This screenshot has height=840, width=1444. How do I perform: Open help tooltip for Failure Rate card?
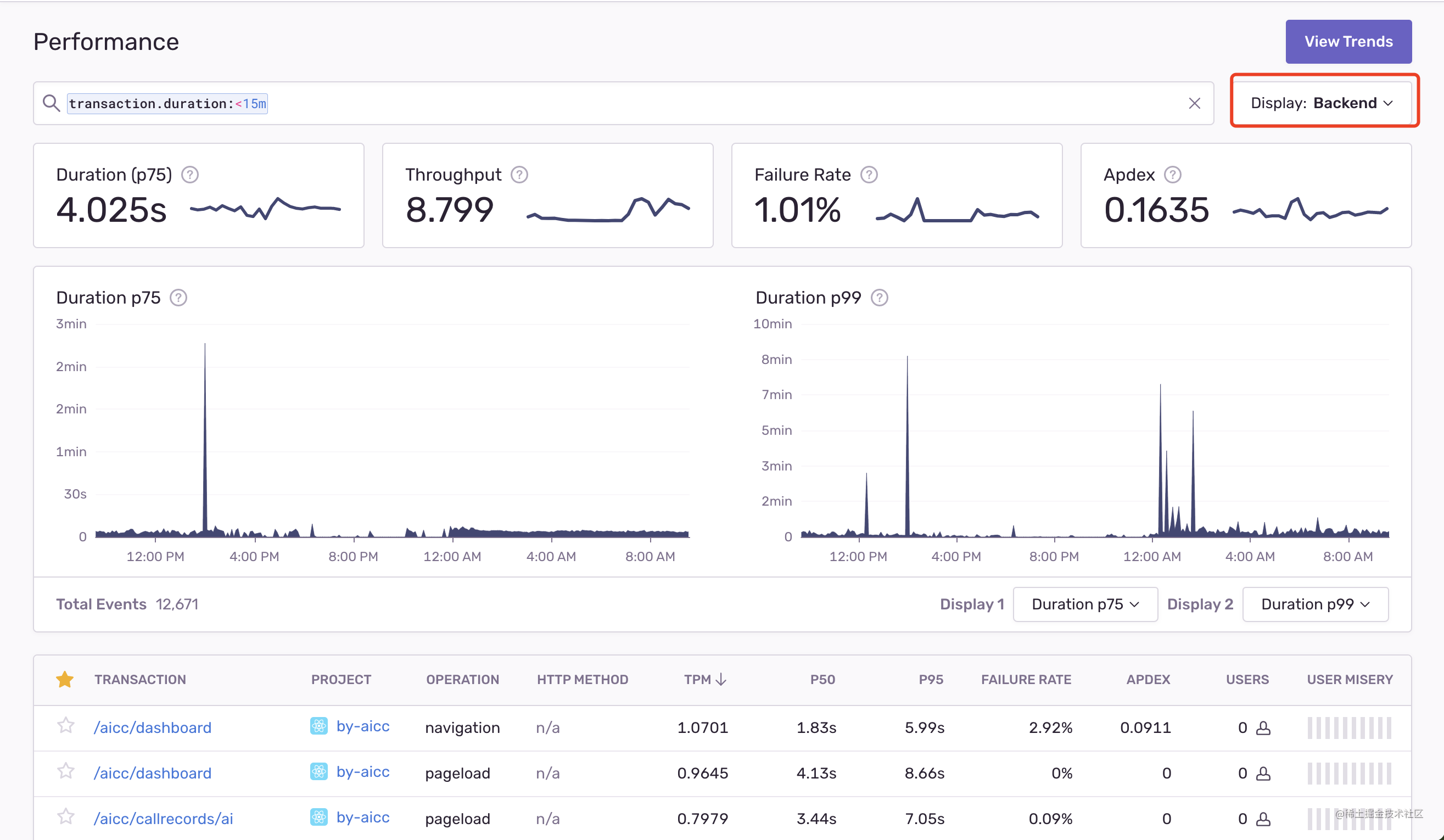pyautogui.click(x=869, y=175)
